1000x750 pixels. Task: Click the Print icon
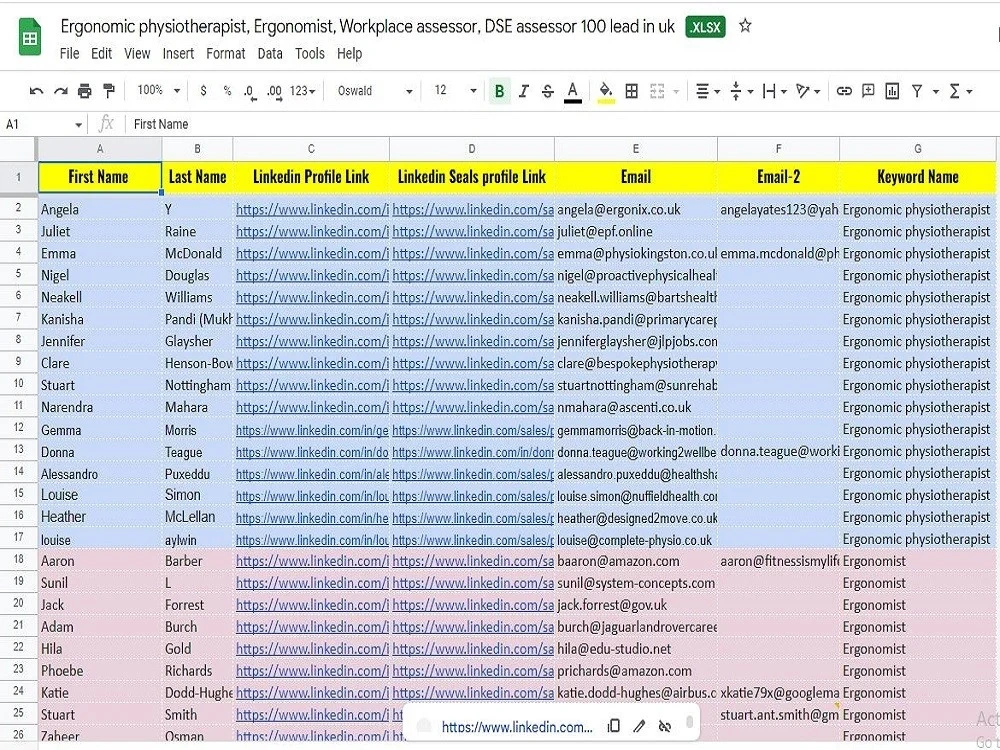[84, 91]
